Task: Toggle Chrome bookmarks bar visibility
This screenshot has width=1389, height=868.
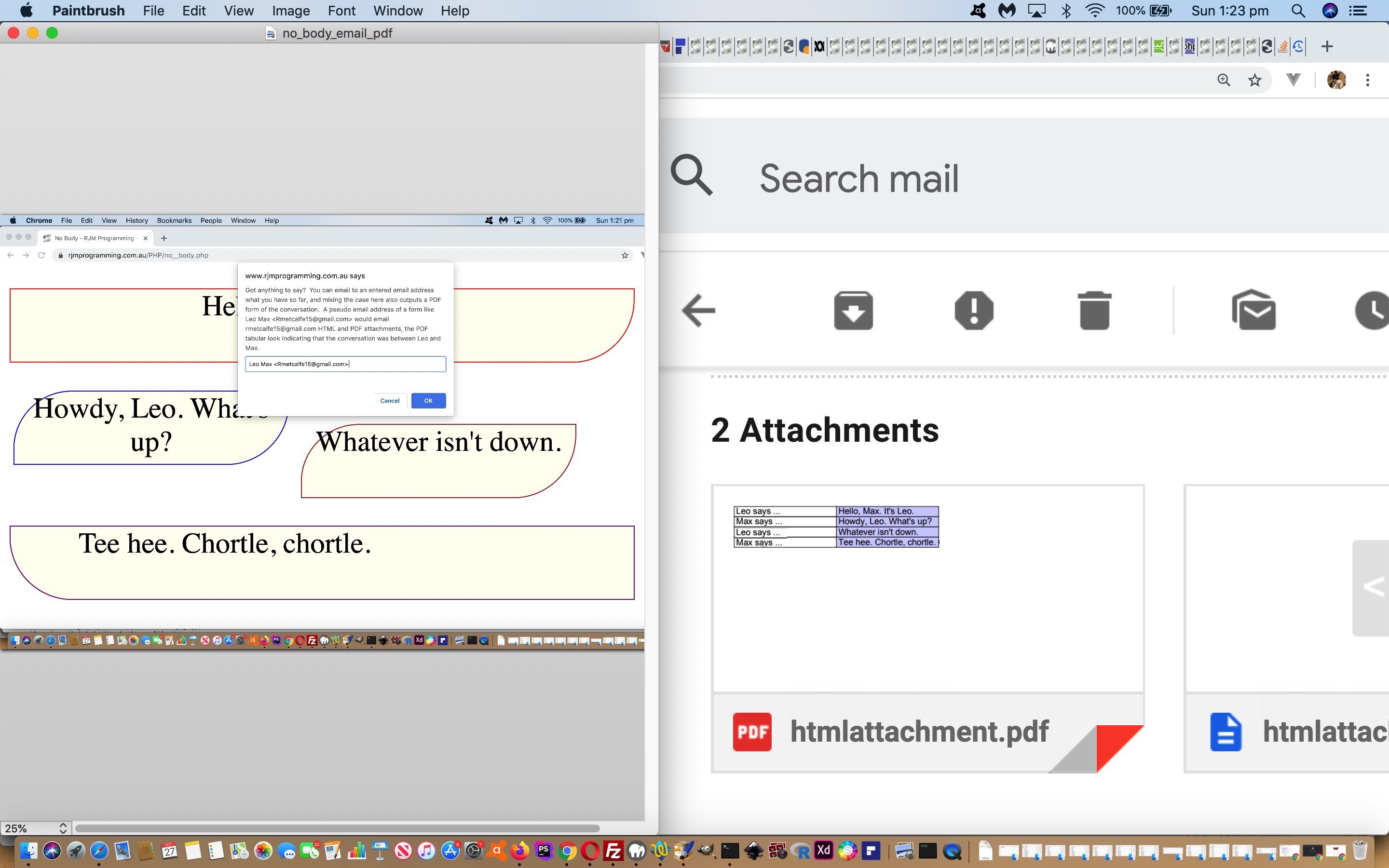Action: pyautogui.click(x=109, y=220)
